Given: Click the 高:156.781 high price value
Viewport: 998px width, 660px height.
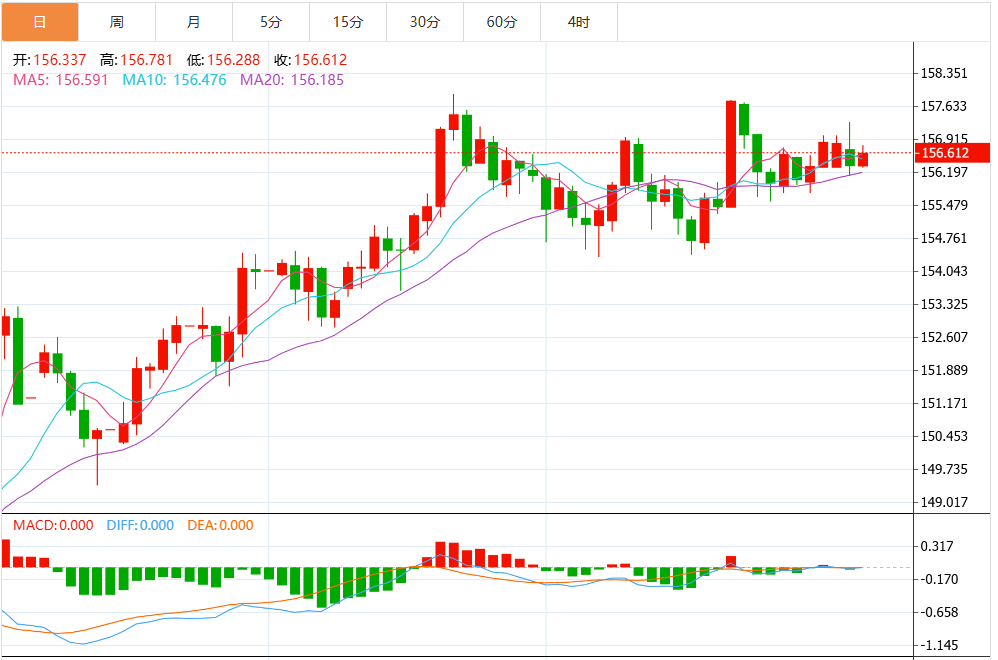Looking at the screenshot, I should (x=136, y=60).
